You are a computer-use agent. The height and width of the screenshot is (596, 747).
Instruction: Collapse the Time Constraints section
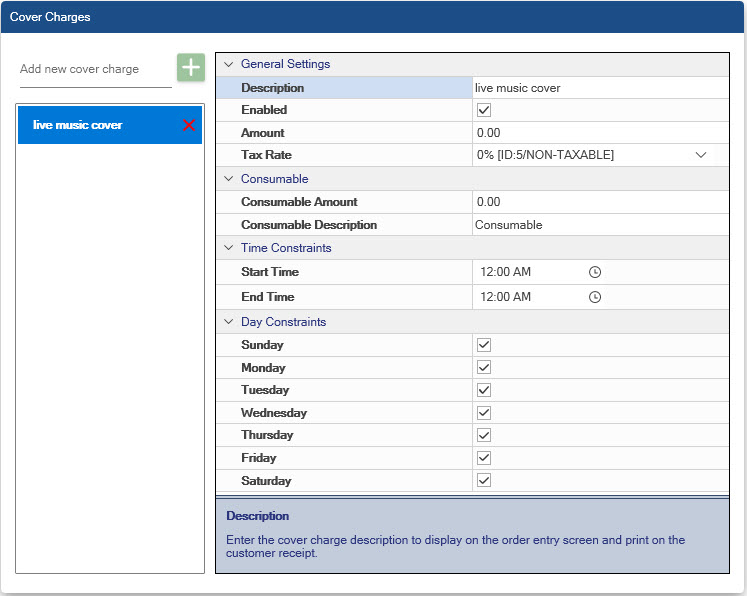tap(229, 248)
